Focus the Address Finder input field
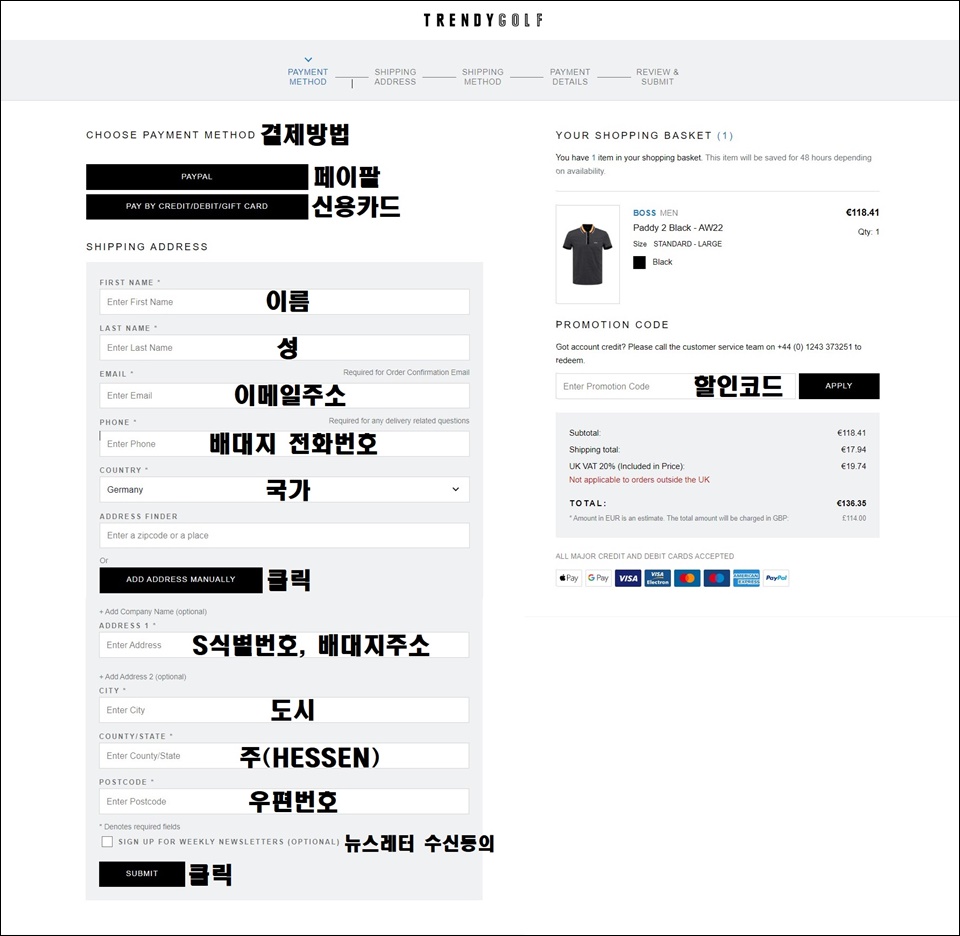This screenshot has width=960, height=936. pyautogui.click(x=284, y=536)
